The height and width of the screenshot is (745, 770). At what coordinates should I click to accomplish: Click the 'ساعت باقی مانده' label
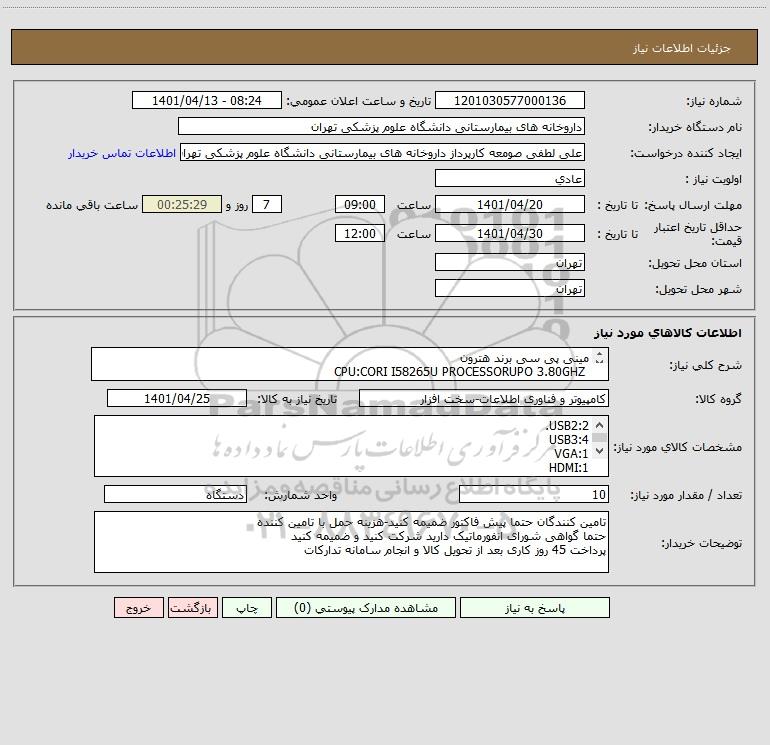pyautogui.click(x=92, y=205)
